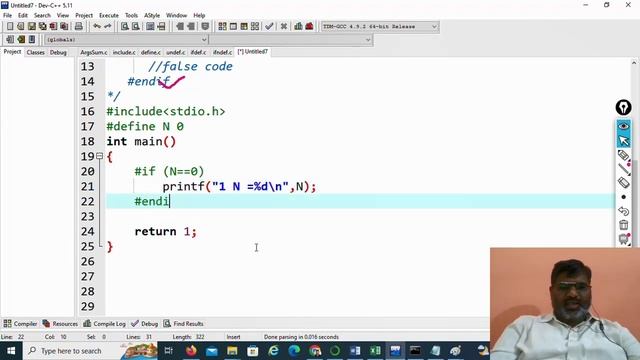
Task: Open the Compile Log bottom tab
Action: 104,324
